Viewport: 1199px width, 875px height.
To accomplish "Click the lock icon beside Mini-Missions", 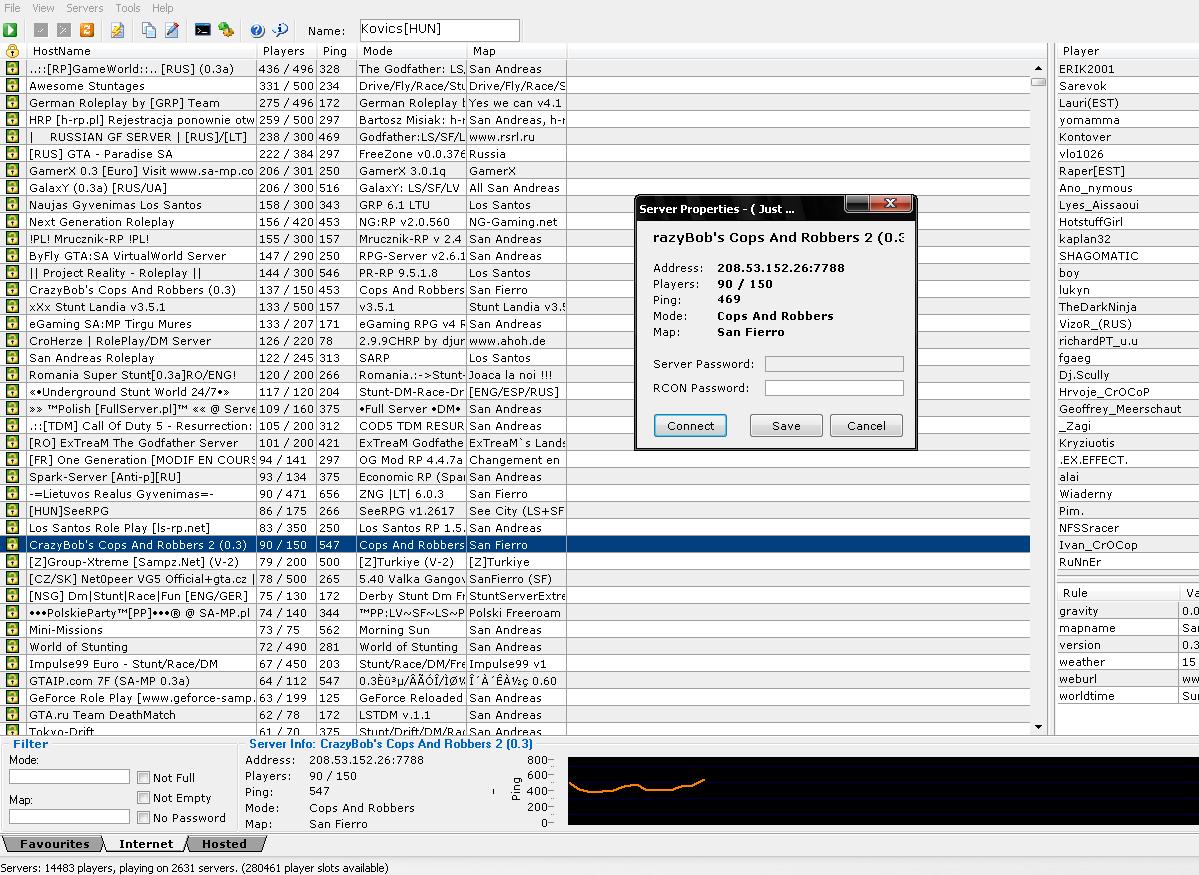I will 12,629.
